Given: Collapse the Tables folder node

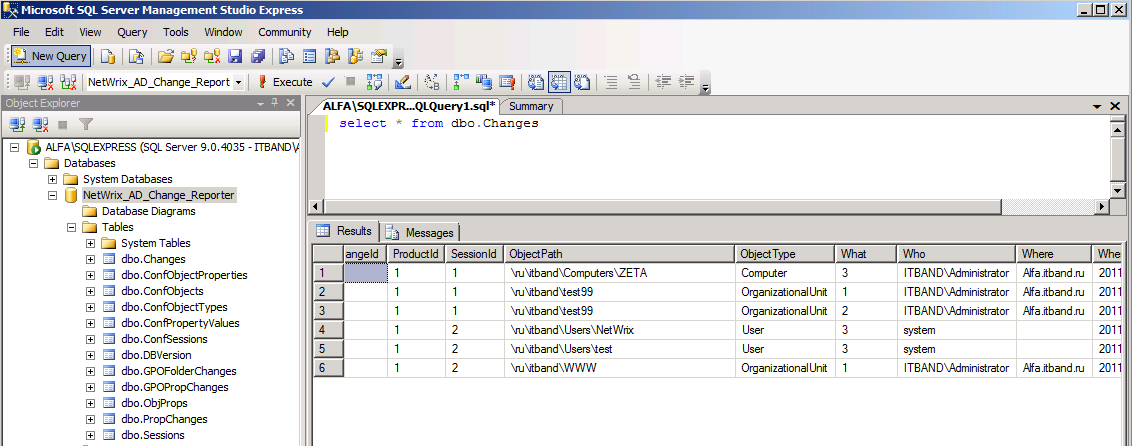Looking at the screenshot, I should pos(71,227).
